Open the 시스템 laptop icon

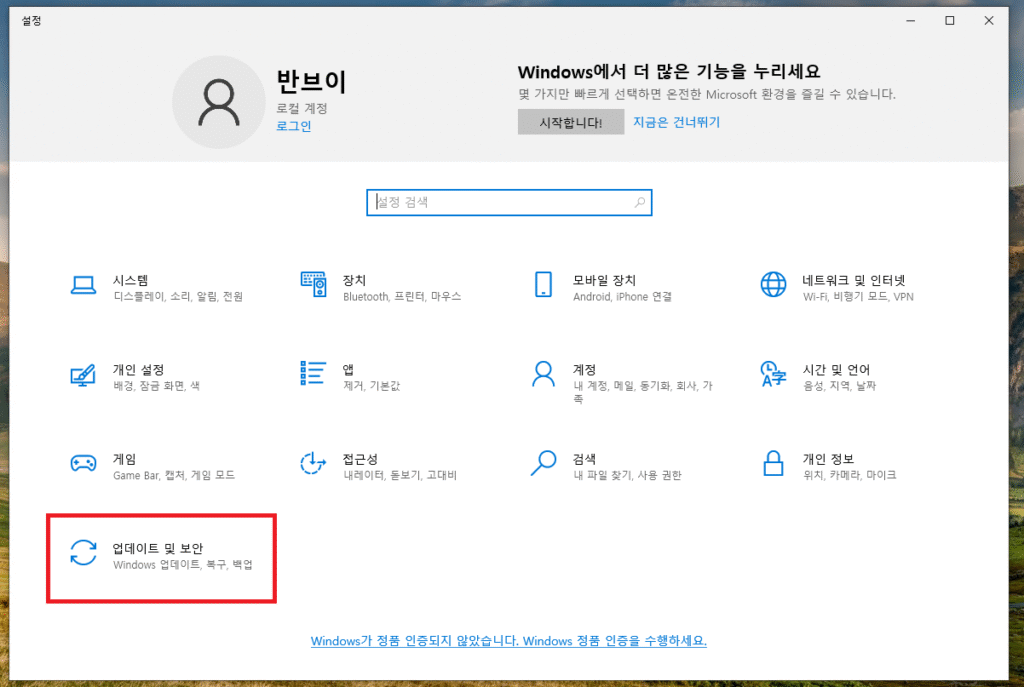tap(83, 285)
